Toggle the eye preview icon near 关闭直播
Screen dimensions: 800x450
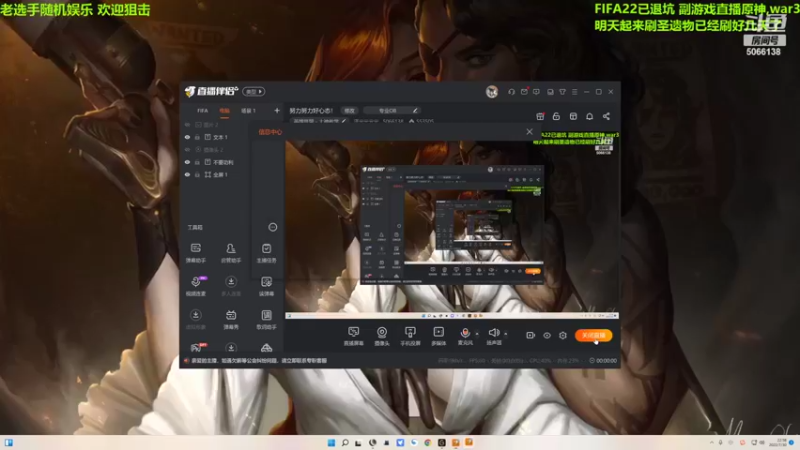click(x=546, y=335)
